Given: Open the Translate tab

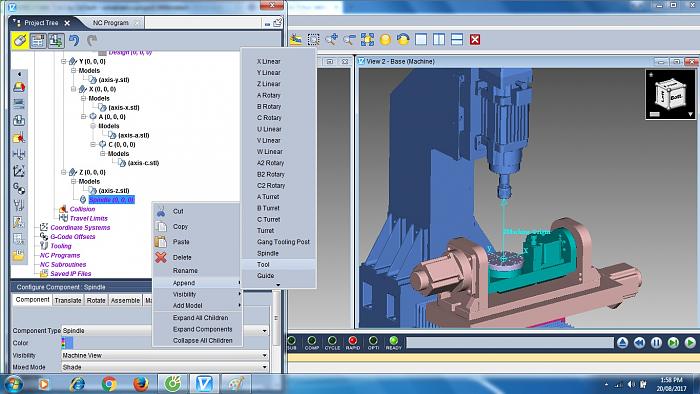Looking at the screenshot, I should tap(68, 300).
